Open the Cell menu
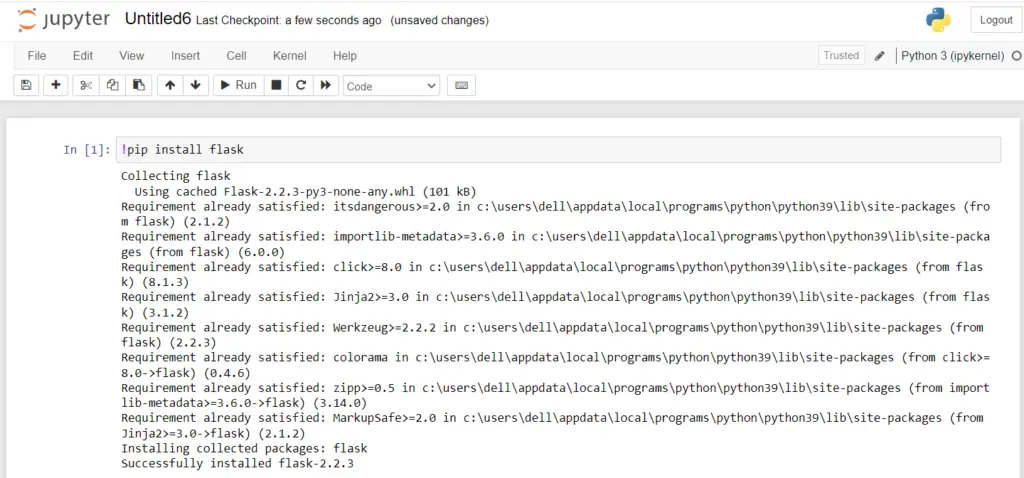This screenshot has width=1024, height=478. pyautogui.click(x=236, y=56)
